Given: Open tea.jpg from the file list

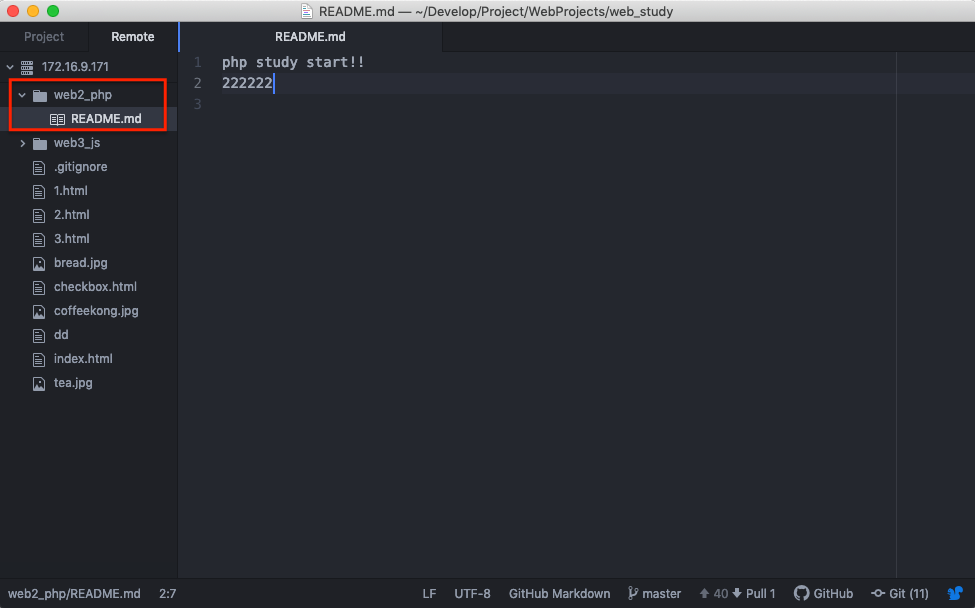Looking at the screenshot, I should point(73,383).
